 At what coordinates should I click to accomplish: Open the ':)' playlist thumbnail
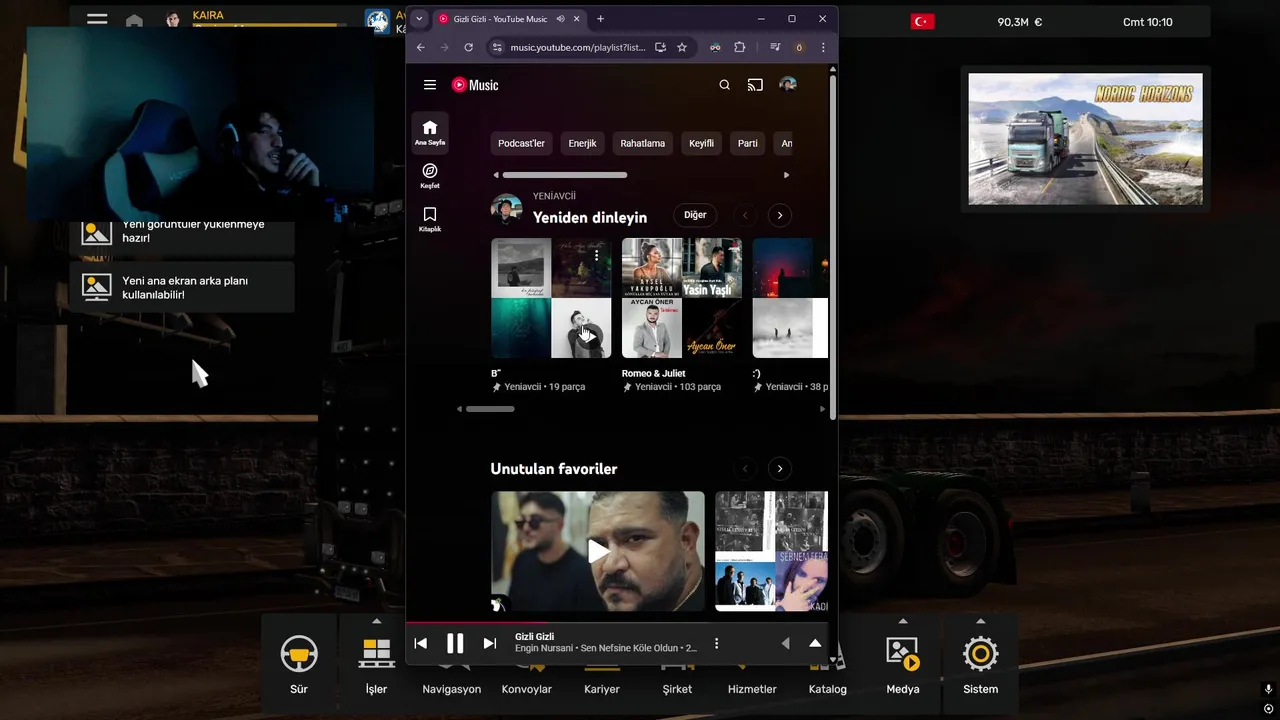[x=790, y=298]
